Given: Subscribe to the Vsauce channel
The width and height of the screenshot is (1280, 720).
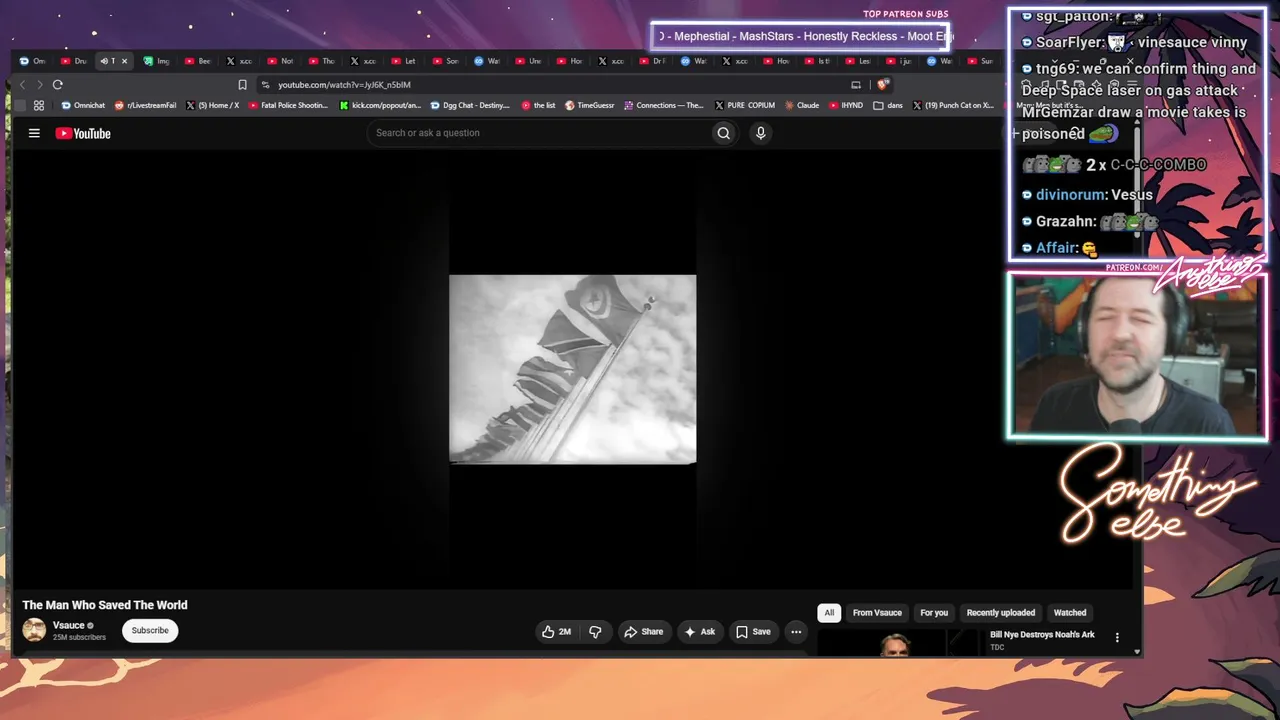Looking at the screenshot, I should click(150, 631).
